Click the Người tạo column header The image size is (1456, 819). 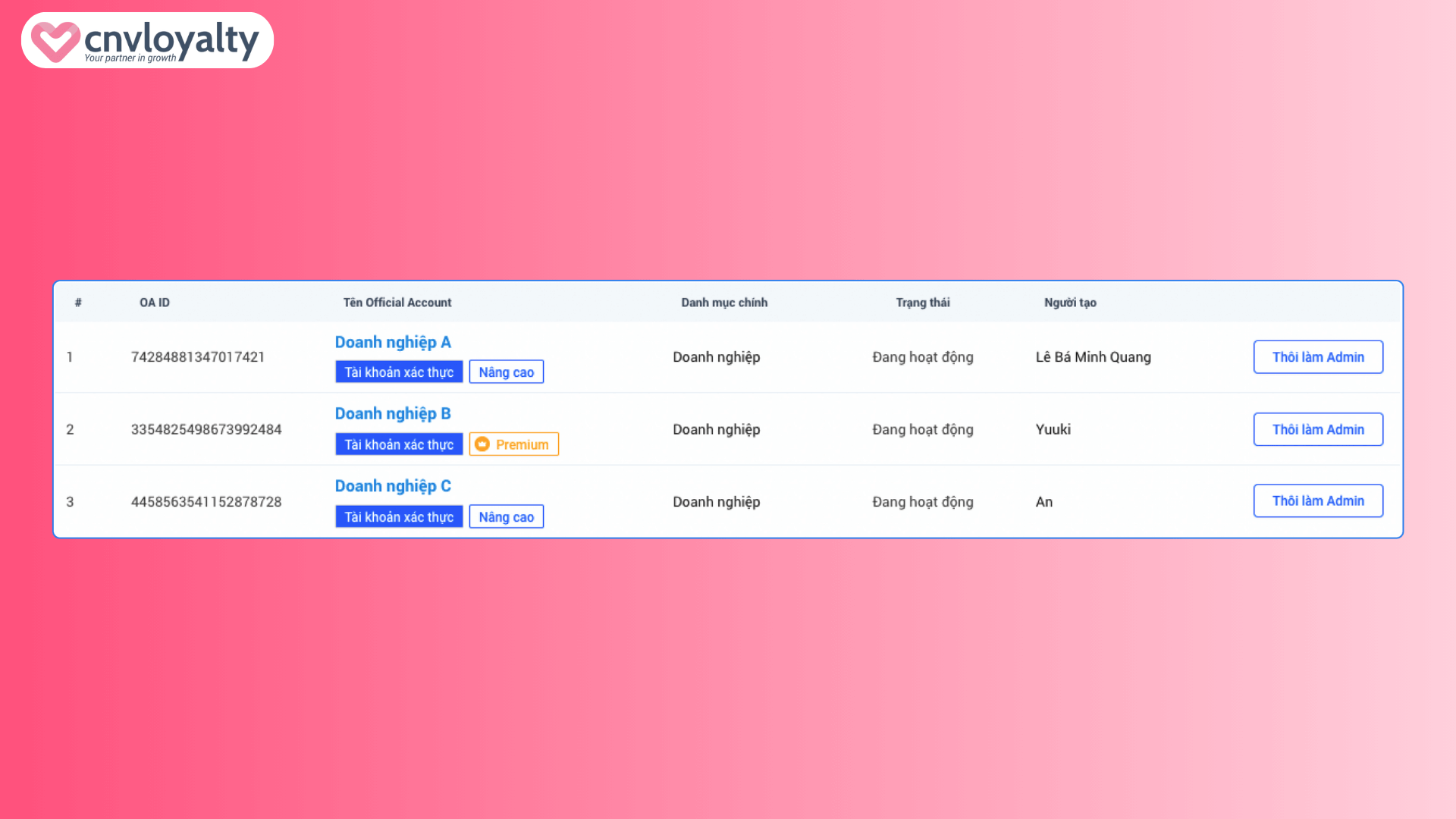[1070, 302]
